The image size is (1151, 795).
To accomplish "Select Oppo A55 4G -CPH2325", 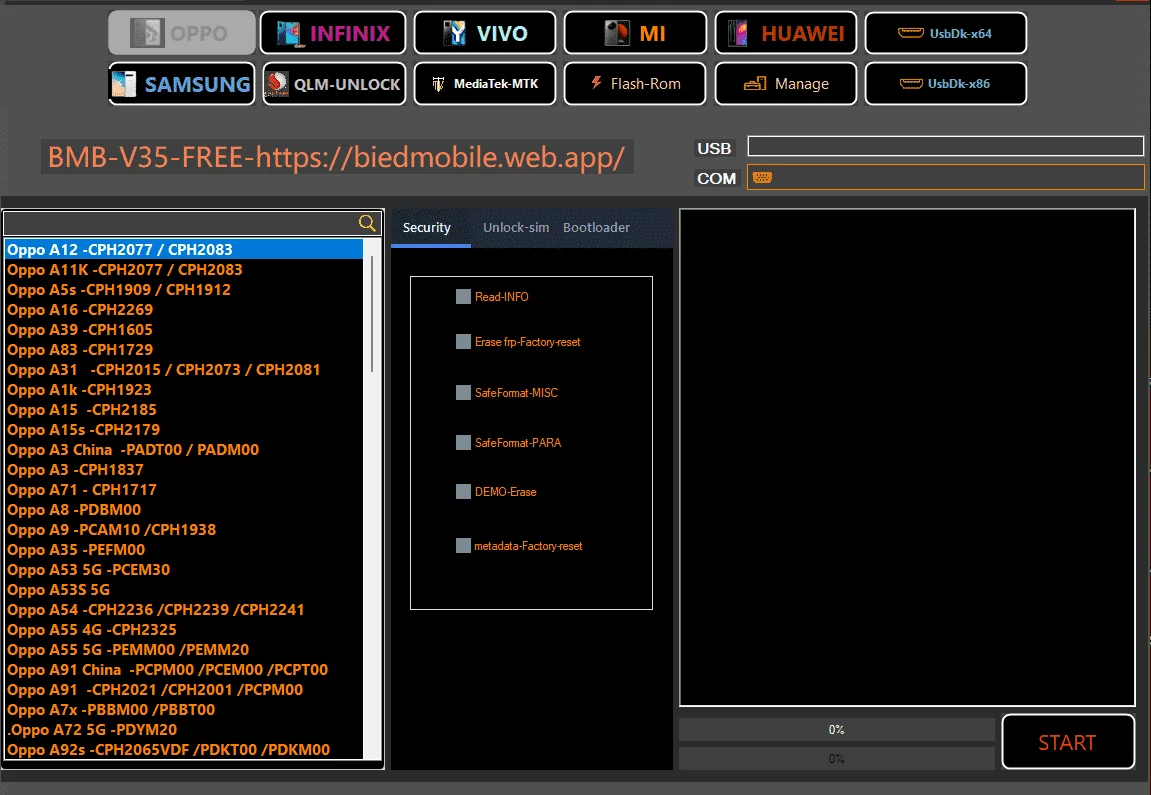I will click(184, 630).
